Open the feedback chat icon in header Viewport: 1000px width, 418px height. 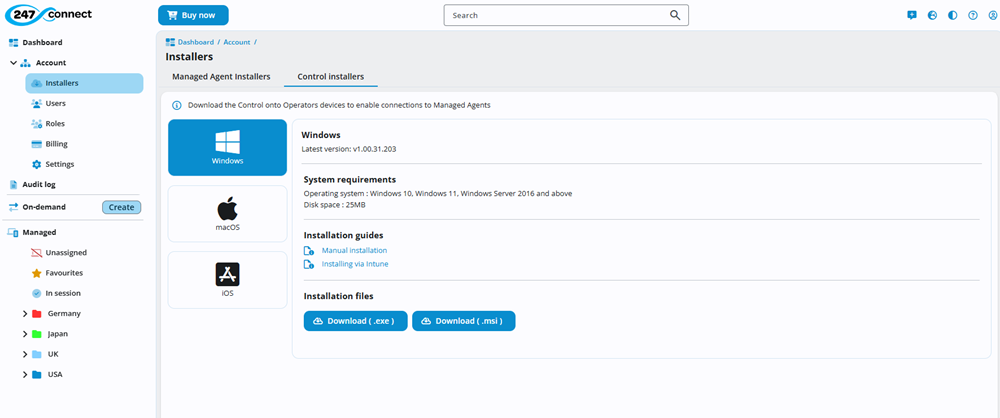912,15
